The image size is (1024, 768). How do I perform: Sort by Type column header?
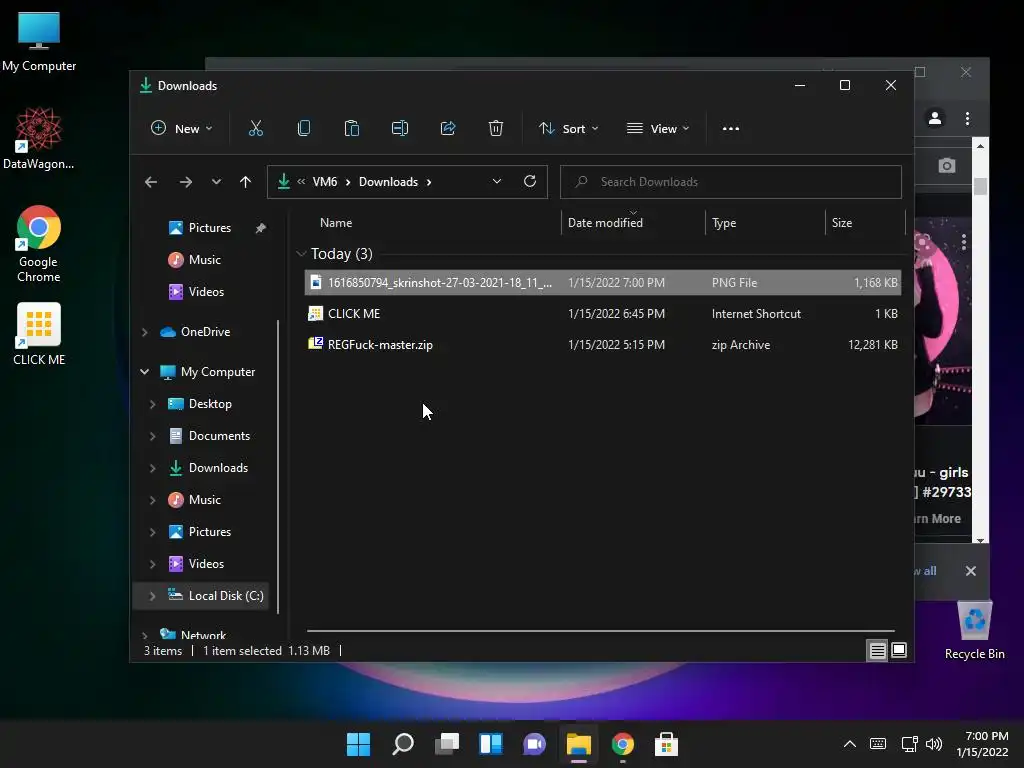click(x=724, y=223)
